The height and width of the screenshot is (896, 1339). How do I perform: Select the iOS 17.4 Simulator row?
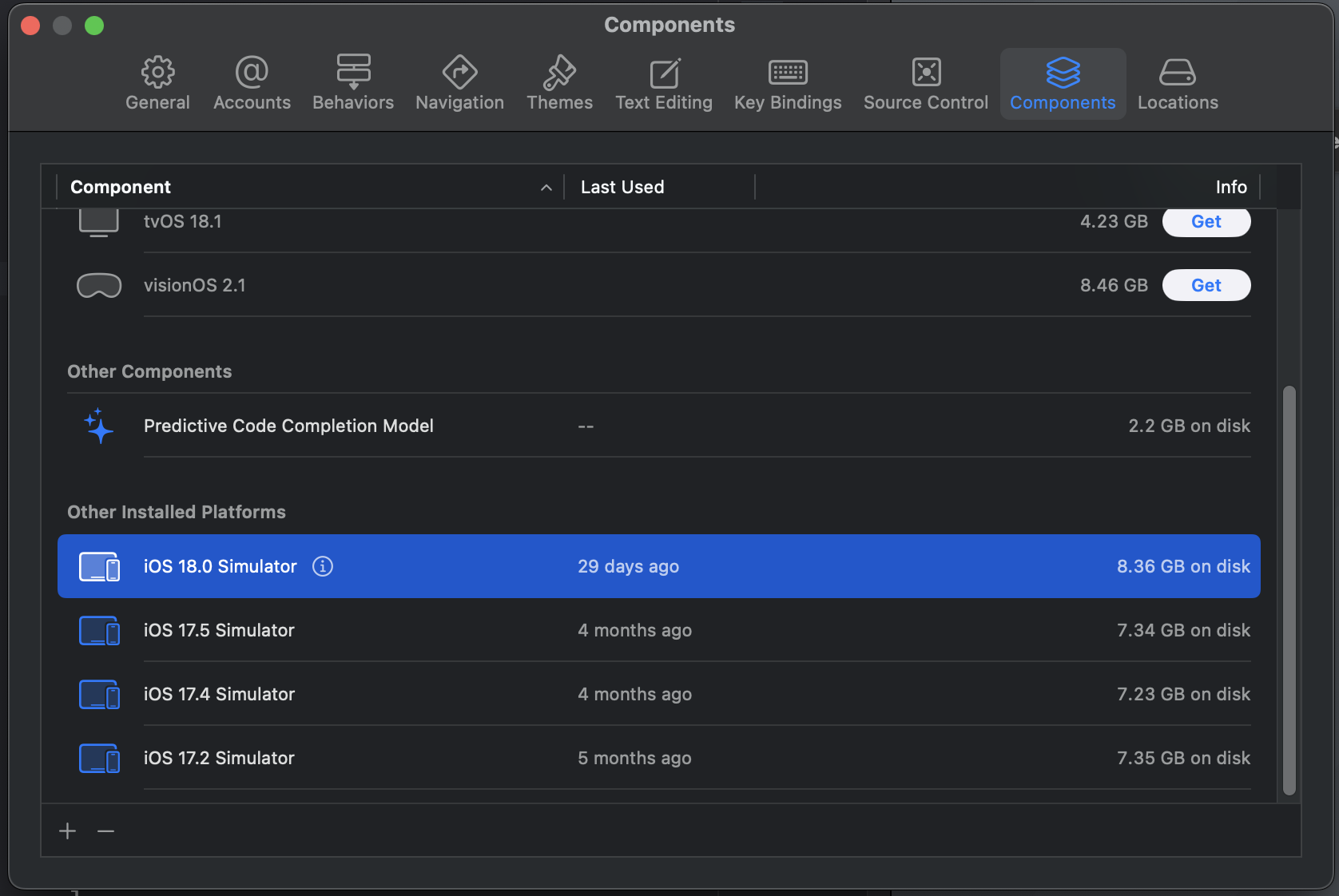point(659,694)
